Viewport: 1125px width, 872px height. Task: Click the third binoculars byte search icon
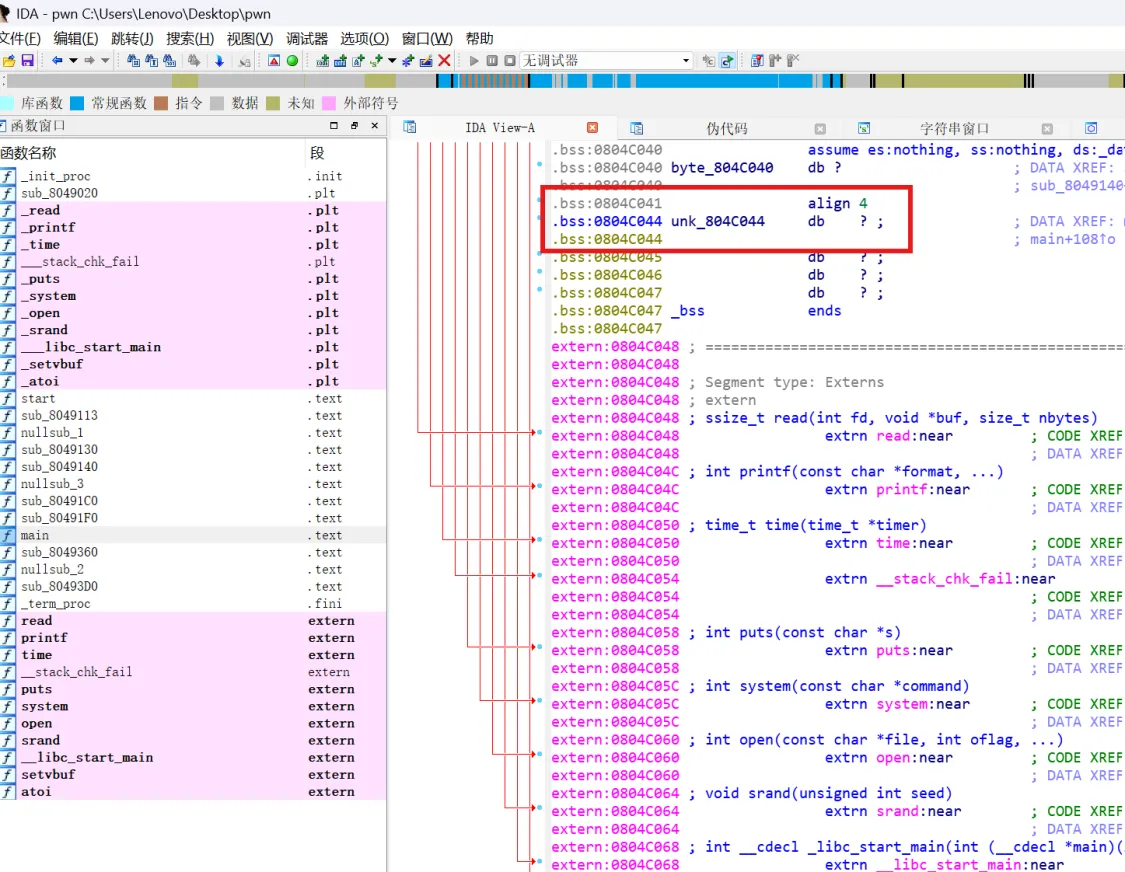tap(169, 61)
